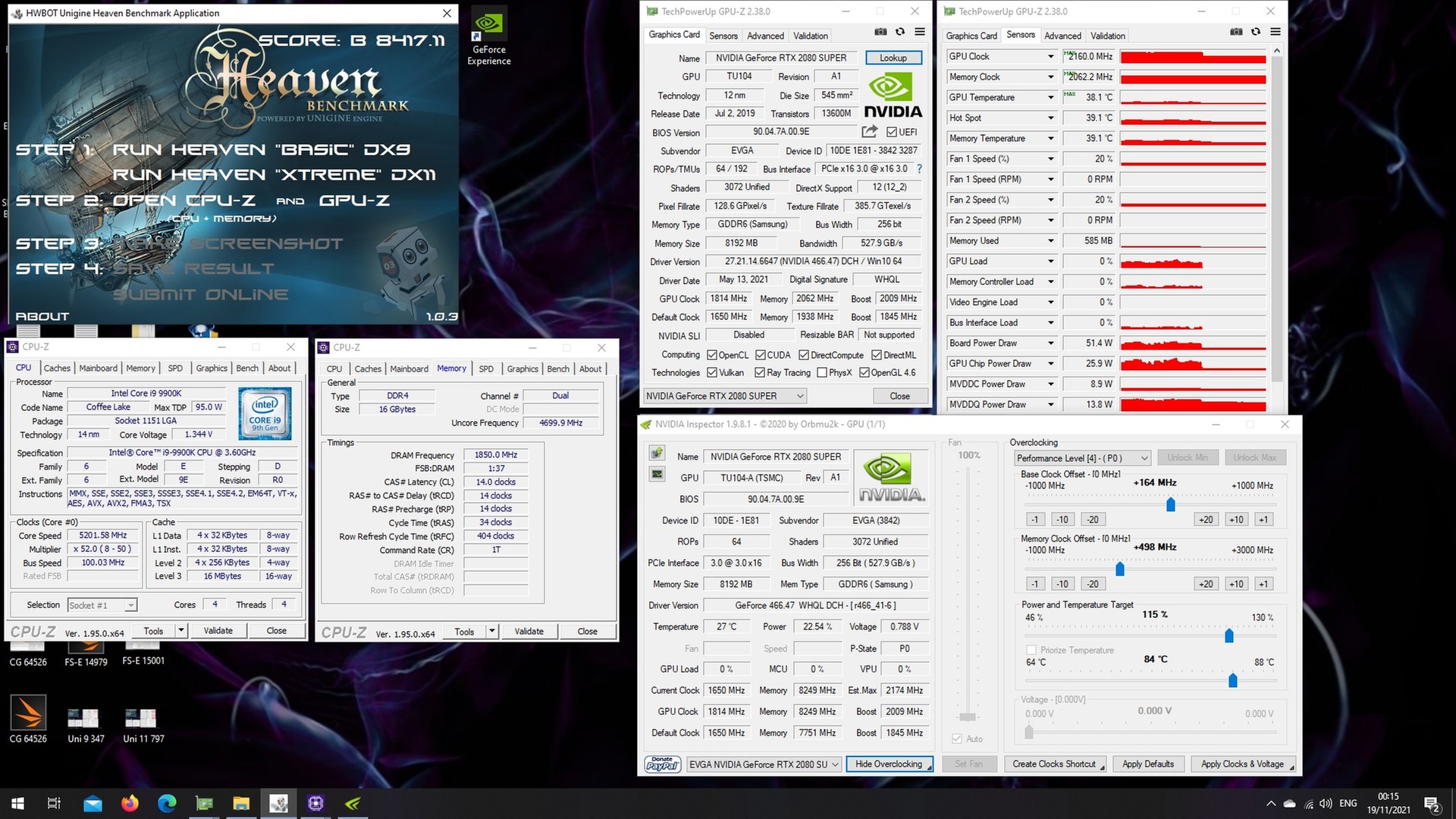Enable the Priorize Temperature checkbox
This screenshot has height=819, width=1456.
(1031, 650)
